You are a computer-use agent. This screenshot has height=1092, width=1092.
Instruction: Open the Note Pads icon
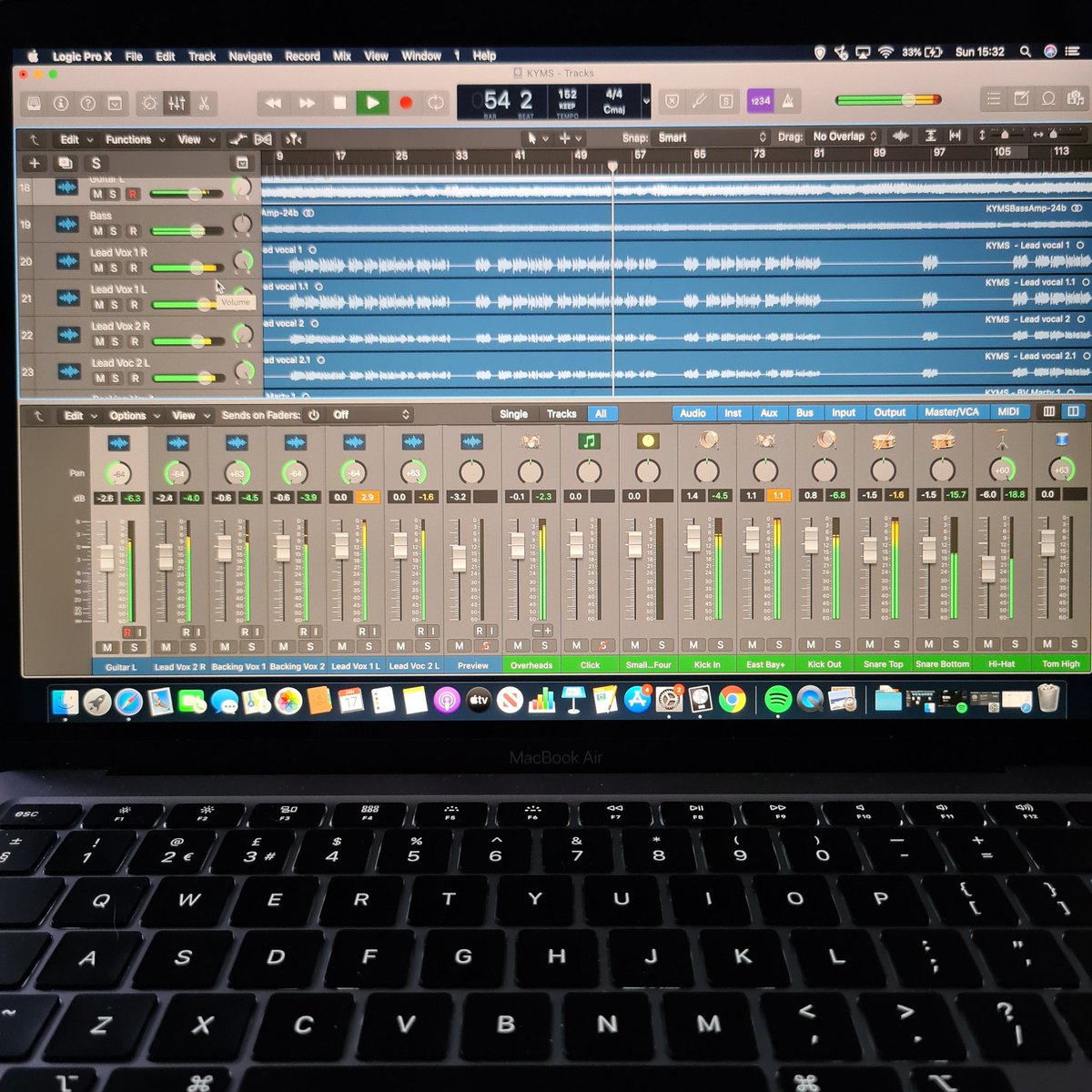click(x=1022, y=99)
